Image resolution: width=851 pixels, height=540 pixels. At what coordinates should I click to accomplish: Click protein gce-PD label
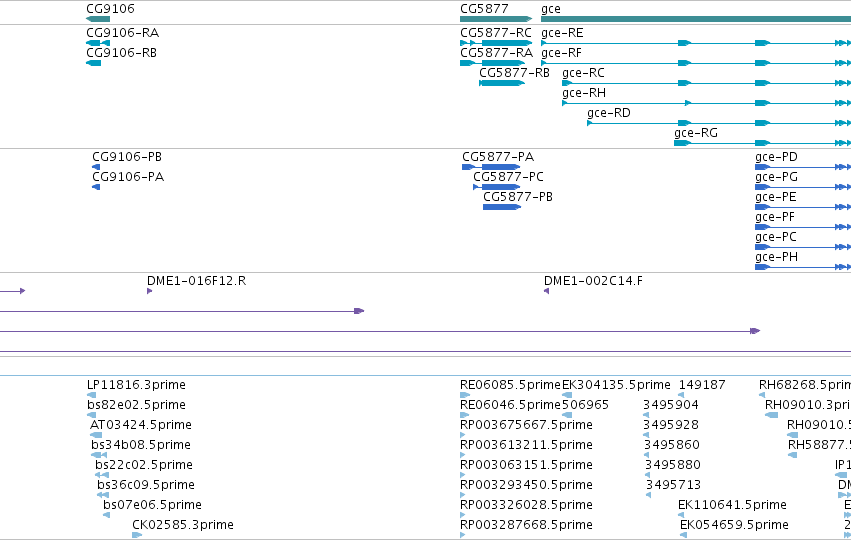click(776, 157)
